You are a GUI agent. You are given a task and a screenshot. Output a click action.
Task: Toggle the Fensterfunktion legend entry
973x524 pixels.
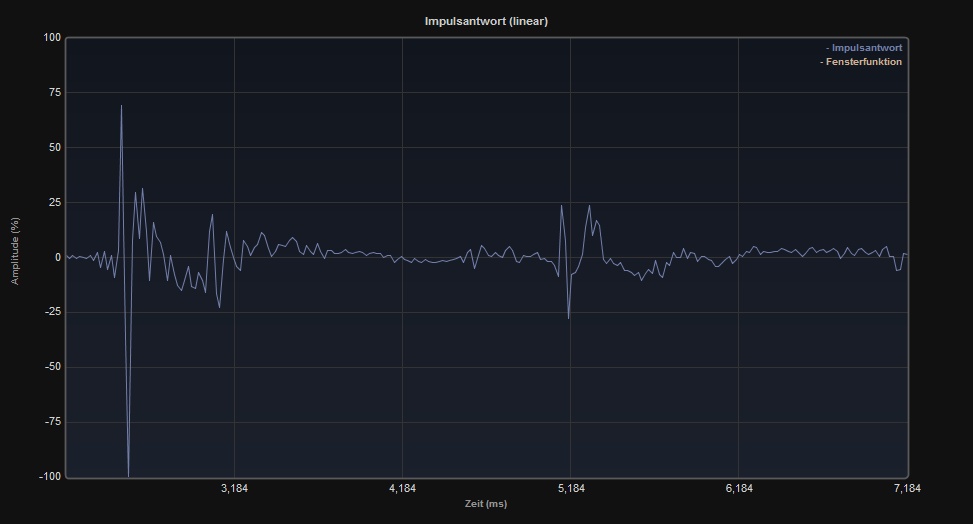tap(862, 62)
